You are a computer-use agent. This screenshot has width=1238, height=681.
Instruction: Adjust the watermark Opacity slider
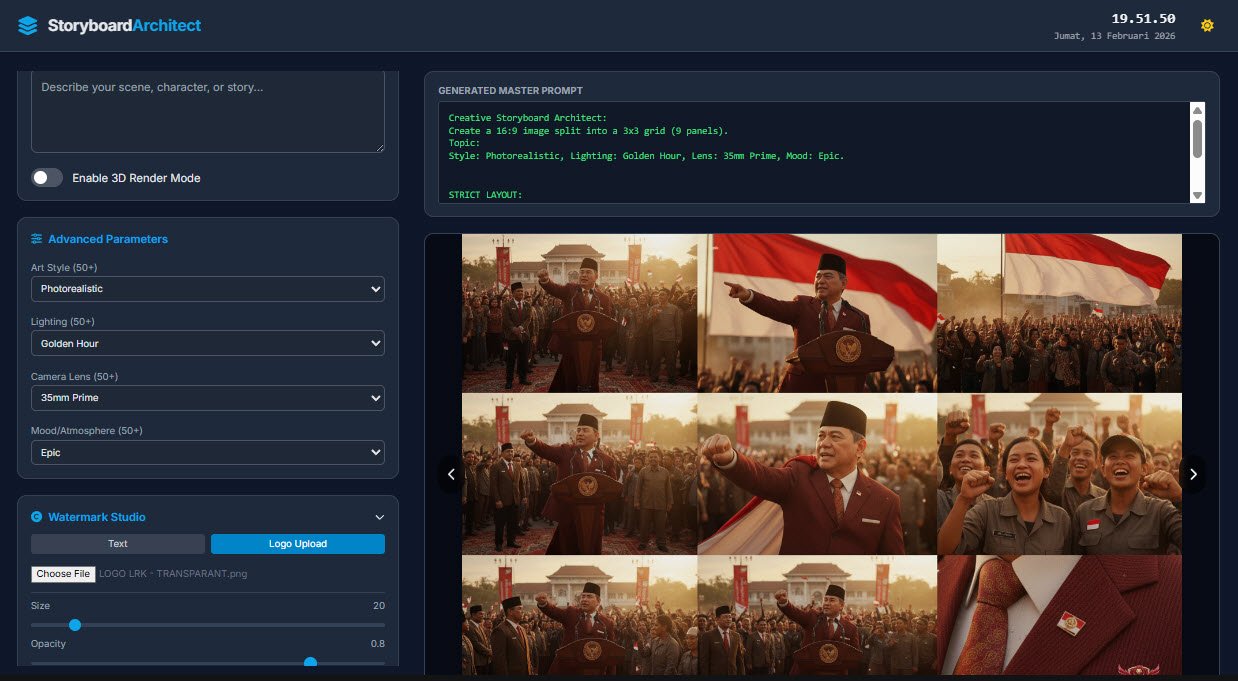(x=208, y=662)
